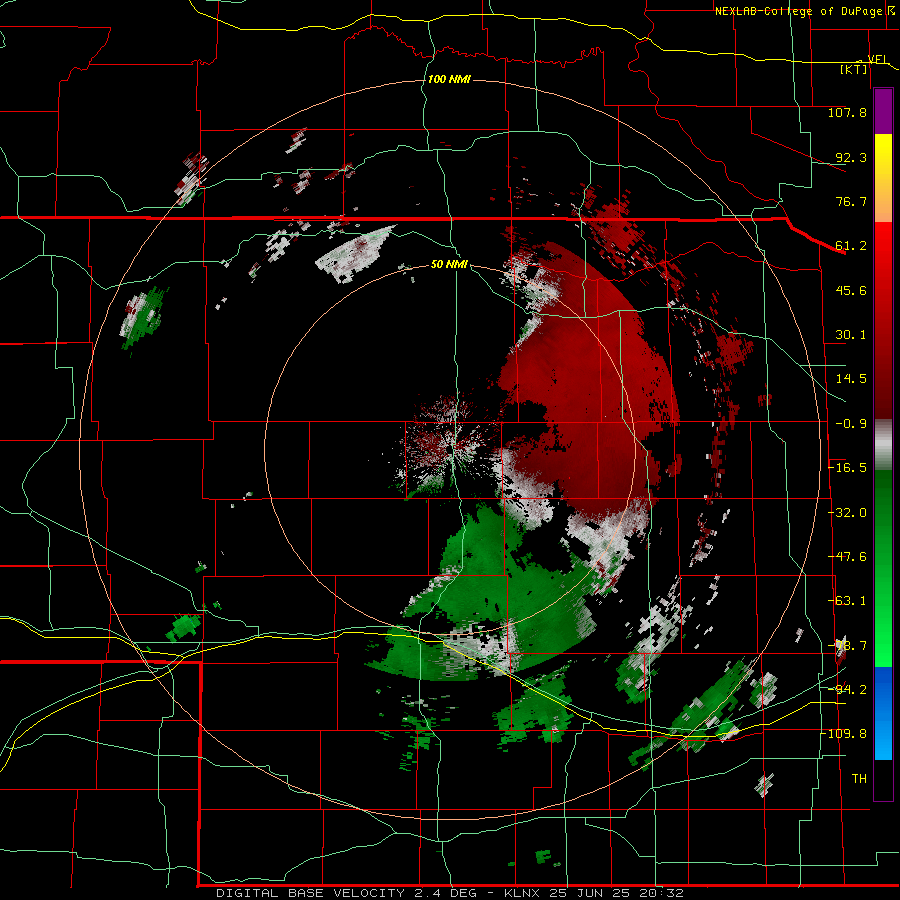The width and height of the screenshot is (900, 900).
Task: Click the KLNX station identifier in caption
Action: click(522, 893)
